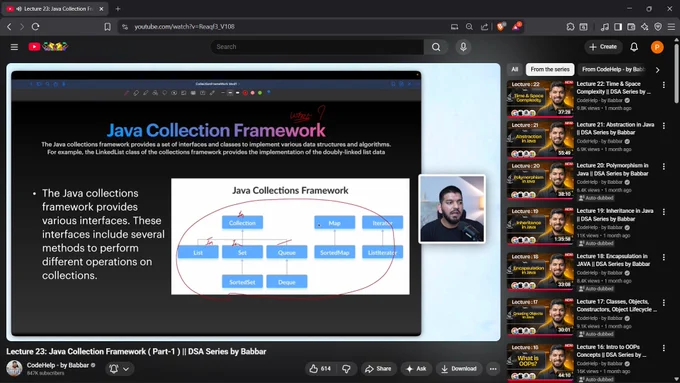Toggle the subscription notification bell dropdown
680x383 pixels.
(x=119, y=369)
